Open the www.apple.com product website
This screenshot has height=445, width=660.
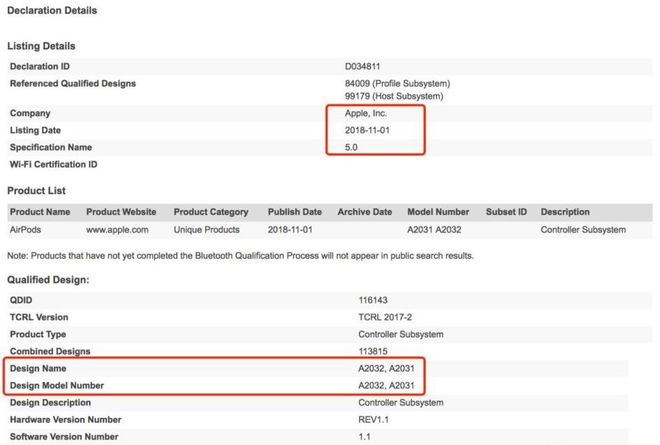pos(117,230)
